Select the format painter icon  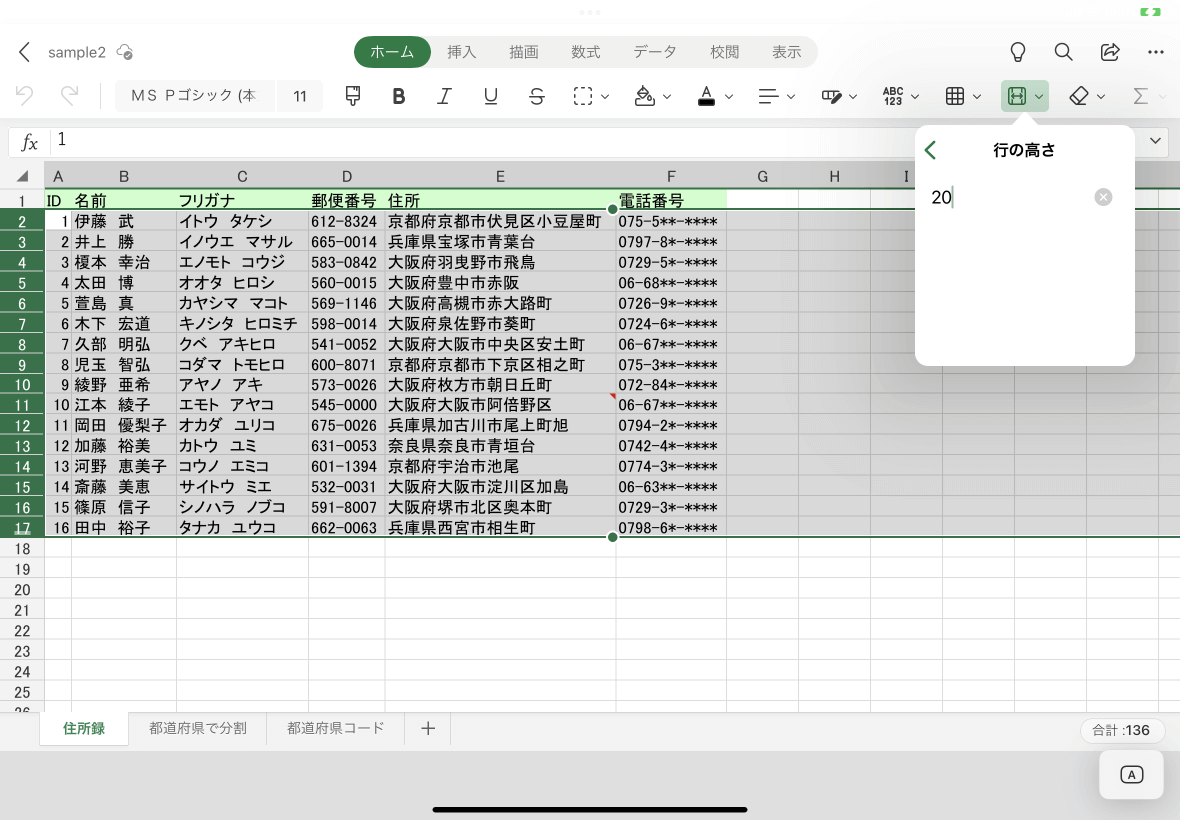pyautogui.click(x=352, y=96)
